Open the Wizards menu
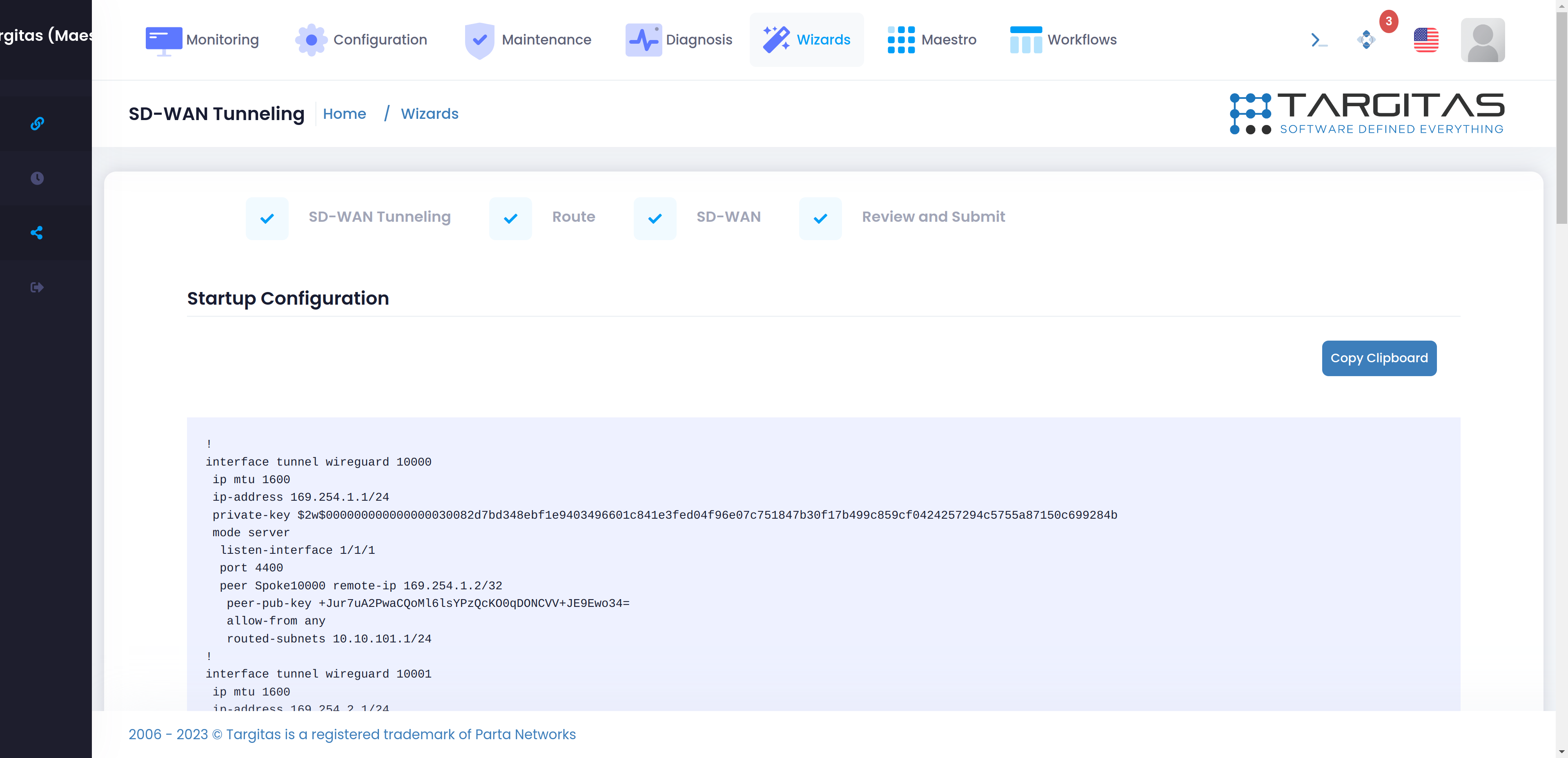Image resolution: width=1568 pixels, height=758 pixels. click(x=806, y=40)
